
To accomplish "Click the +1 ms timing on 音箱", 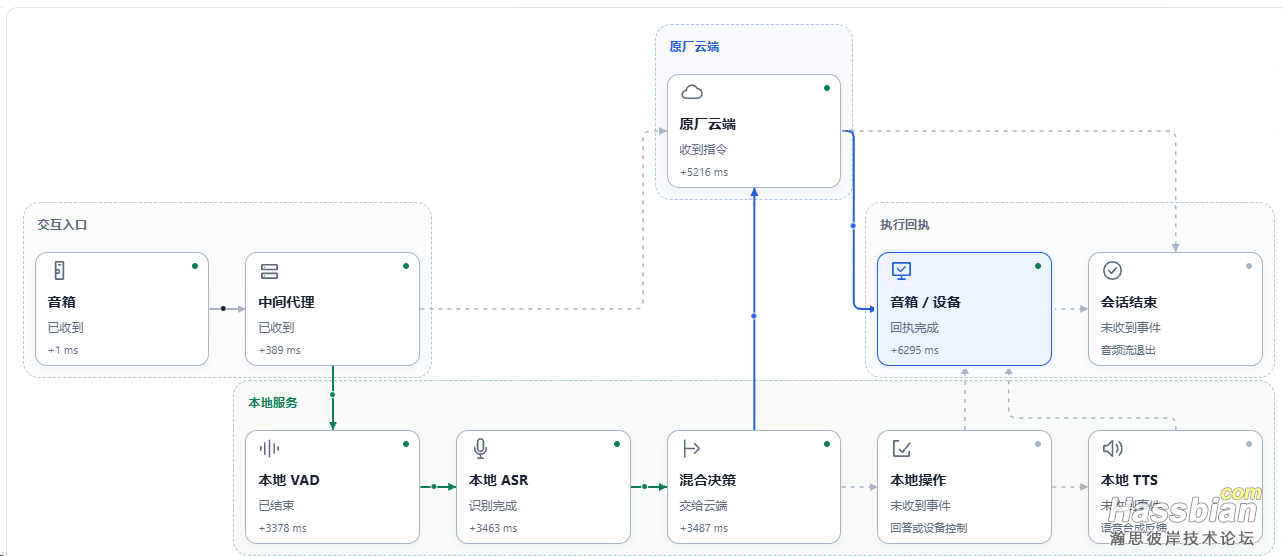I will tap(63, 350).
